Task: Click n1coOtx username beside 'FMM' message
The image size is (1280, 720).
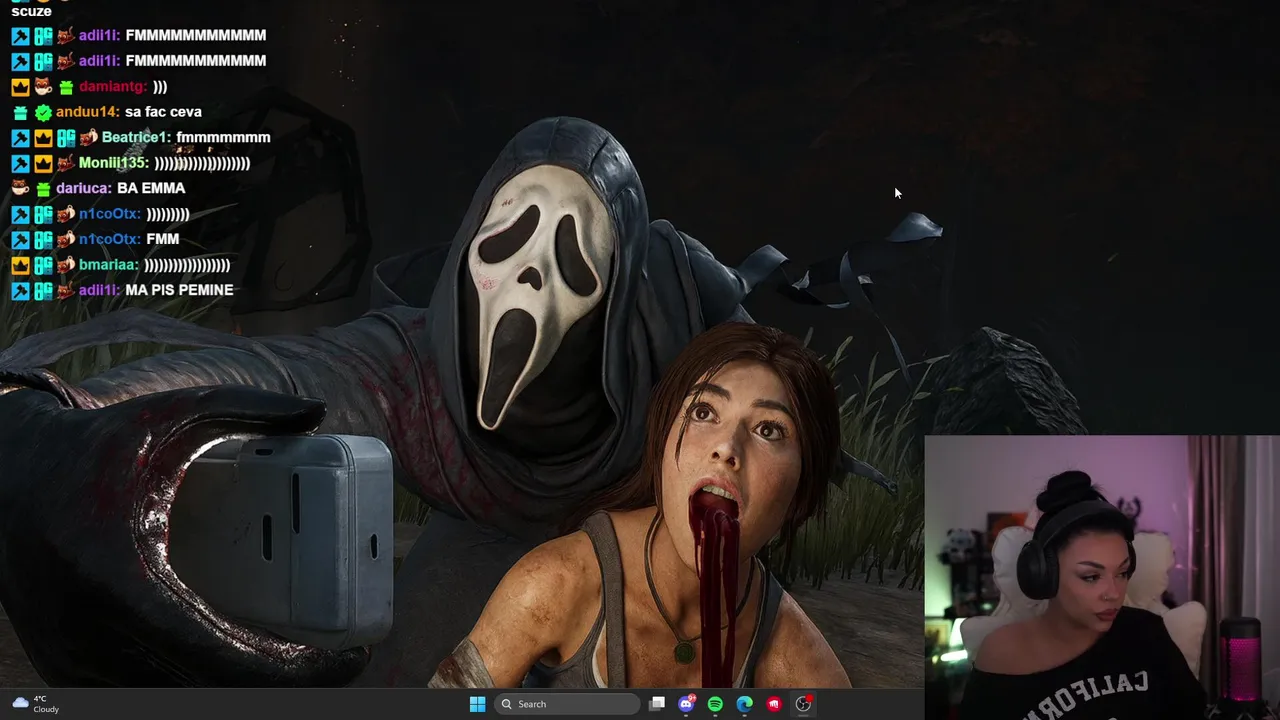Action: (109, 239)
